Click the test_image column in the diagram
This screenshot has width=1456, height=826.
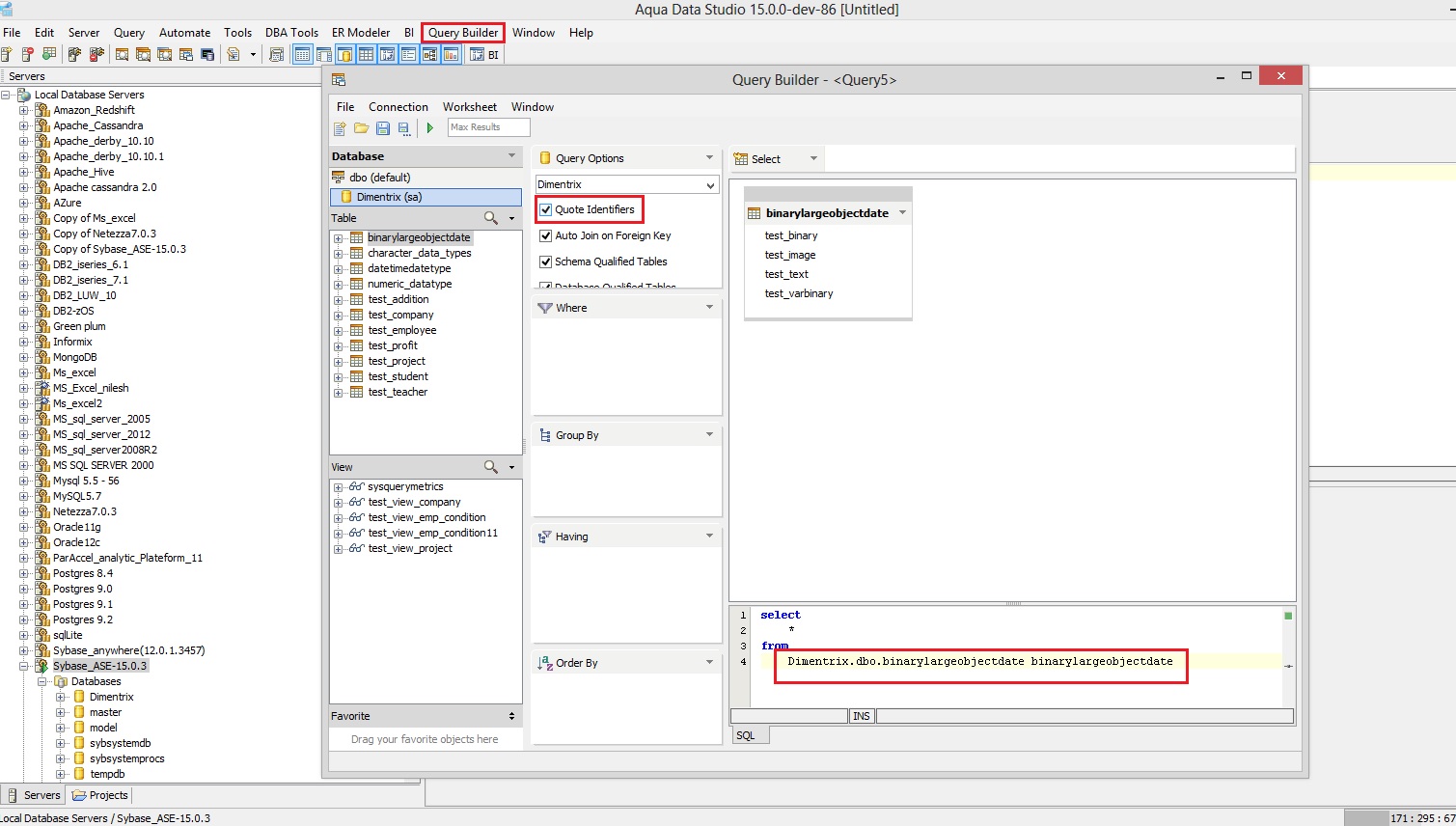(x=789, y=255)
